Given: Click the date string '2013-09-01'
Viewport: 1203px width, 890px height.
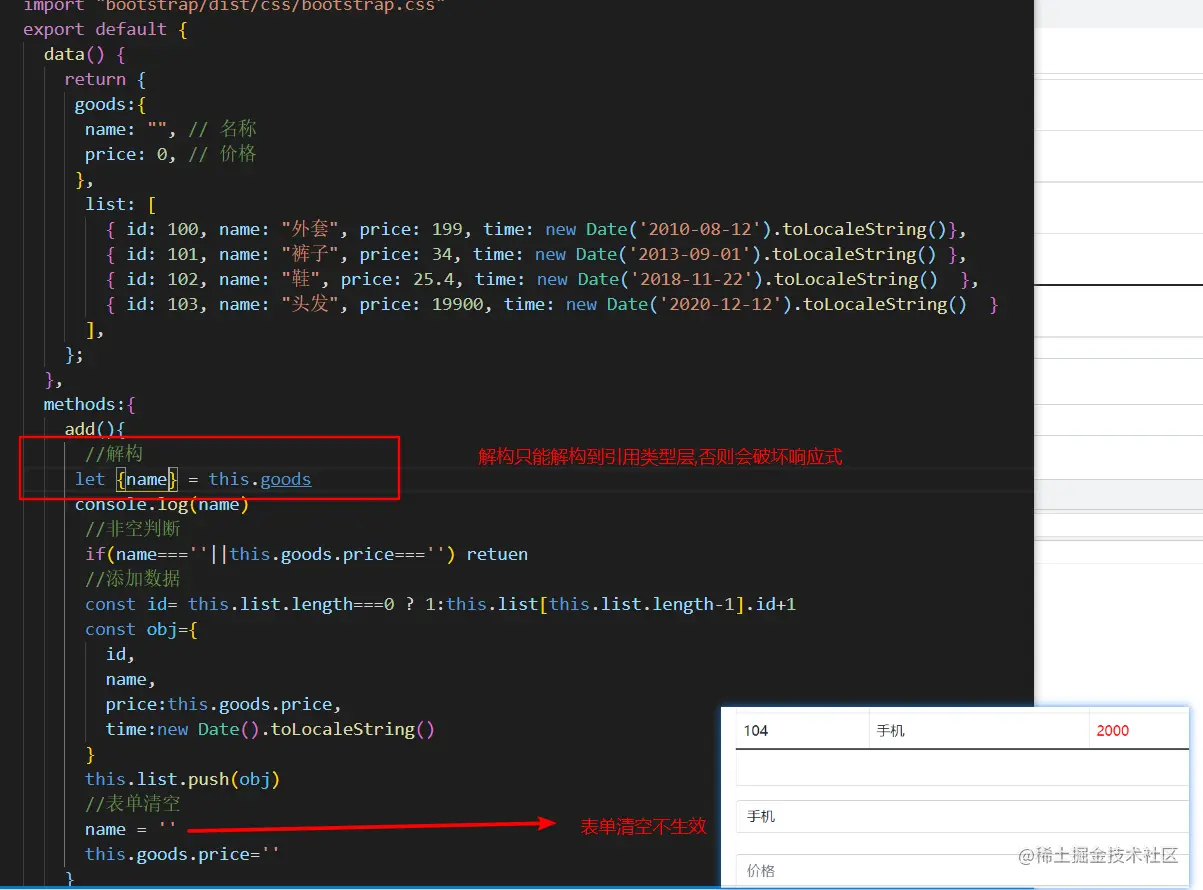Looking at the screenshot, I should tap(690, 254).
